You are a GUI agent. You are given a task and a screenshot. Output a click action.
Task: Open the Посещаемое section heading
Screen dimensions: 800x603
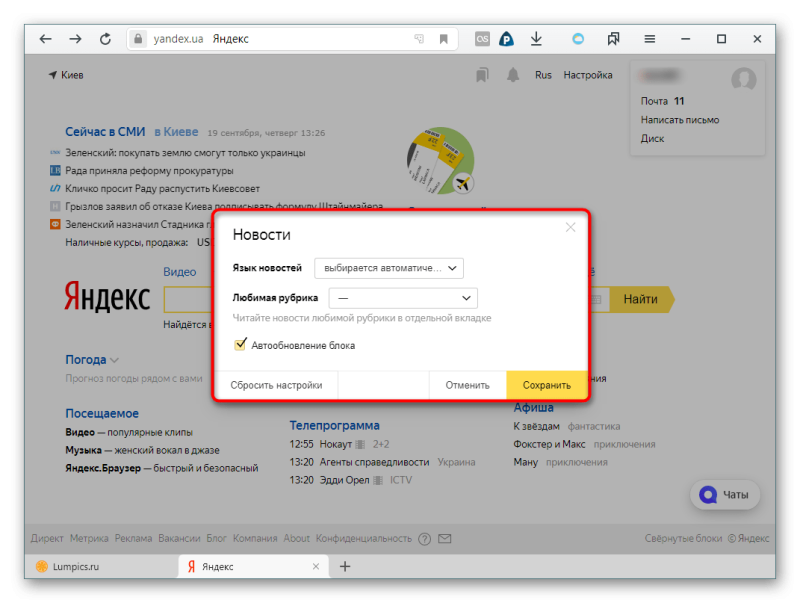pyautogui.click(x=102, y=413)
